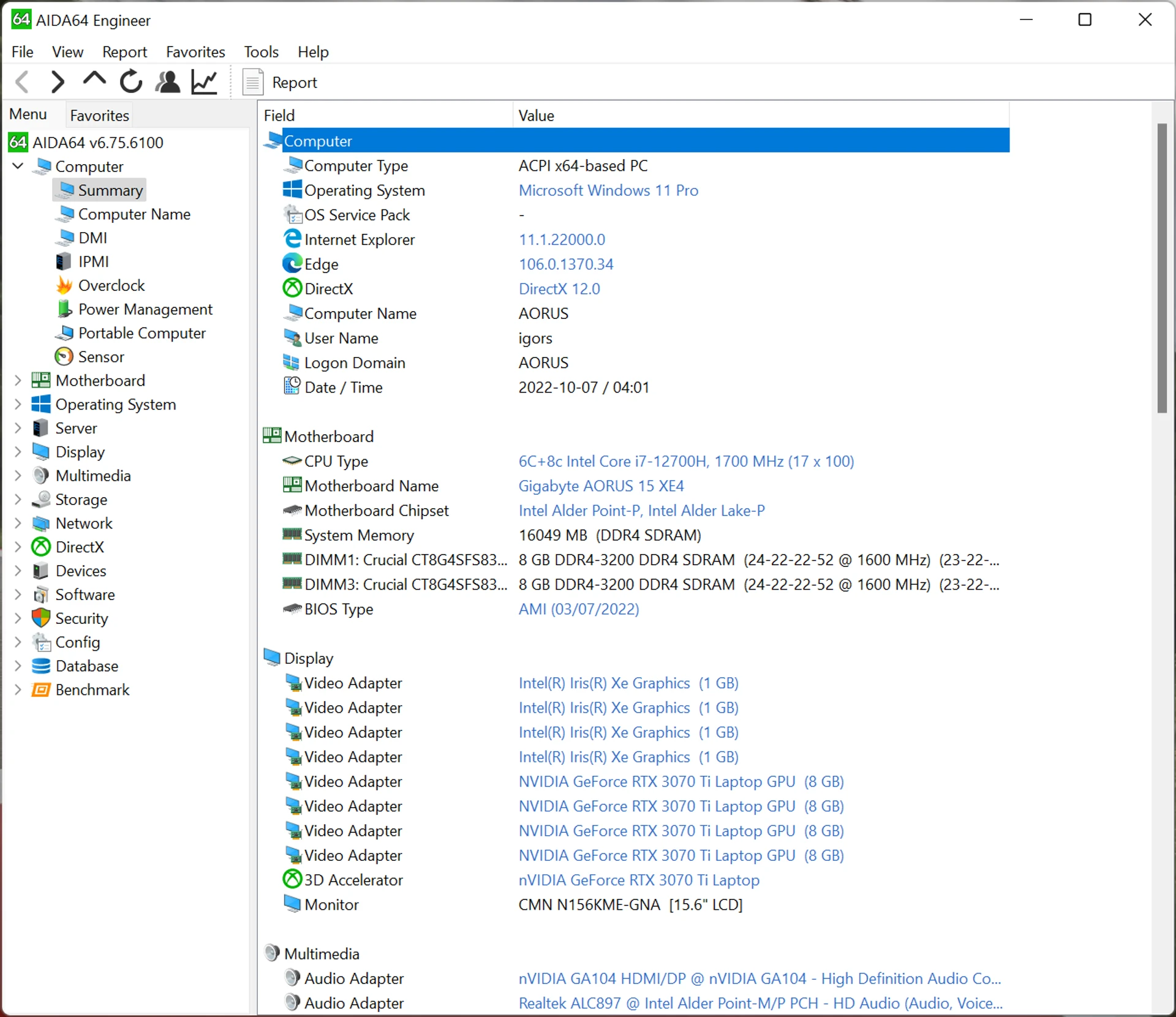This screenshot has width=1176, height=1017.
Task: Open the View menu
Action: 67,52
